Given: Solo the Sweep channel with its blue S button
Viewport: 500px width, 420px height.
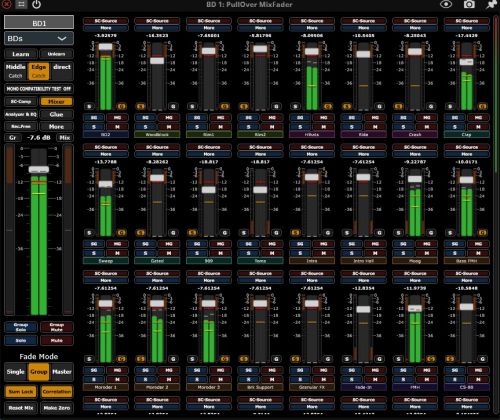Looking at the screenshot, I should 94,253.
